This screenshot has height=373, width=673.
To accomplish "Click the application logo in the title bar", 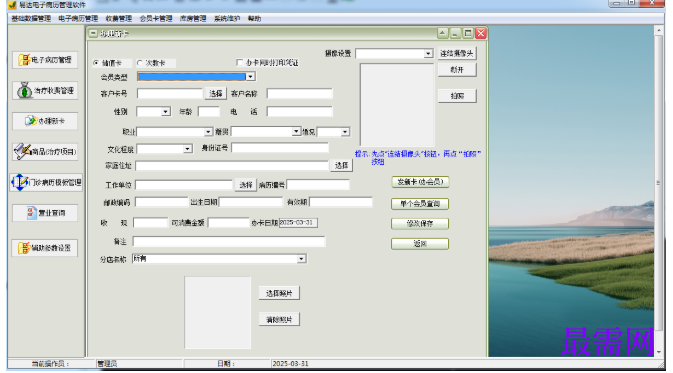I will (12, 5).
